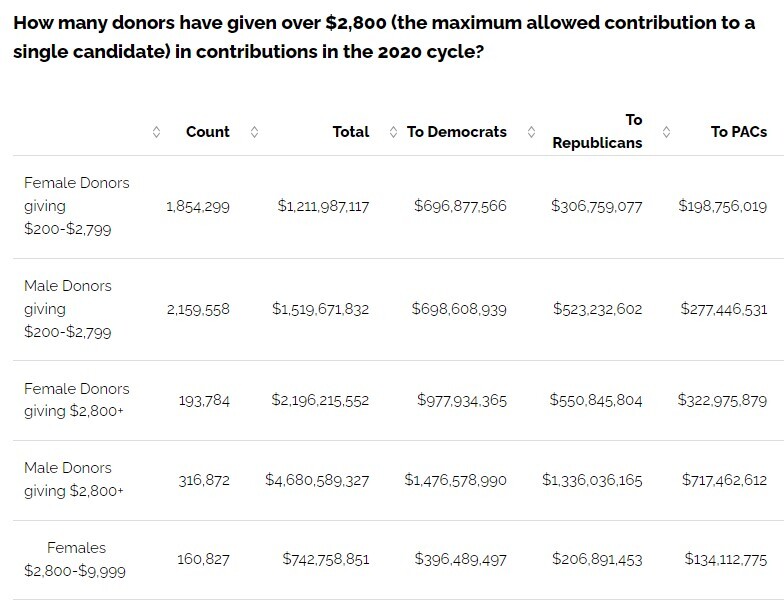Click the $4,680,589,327 total cell

317,481
